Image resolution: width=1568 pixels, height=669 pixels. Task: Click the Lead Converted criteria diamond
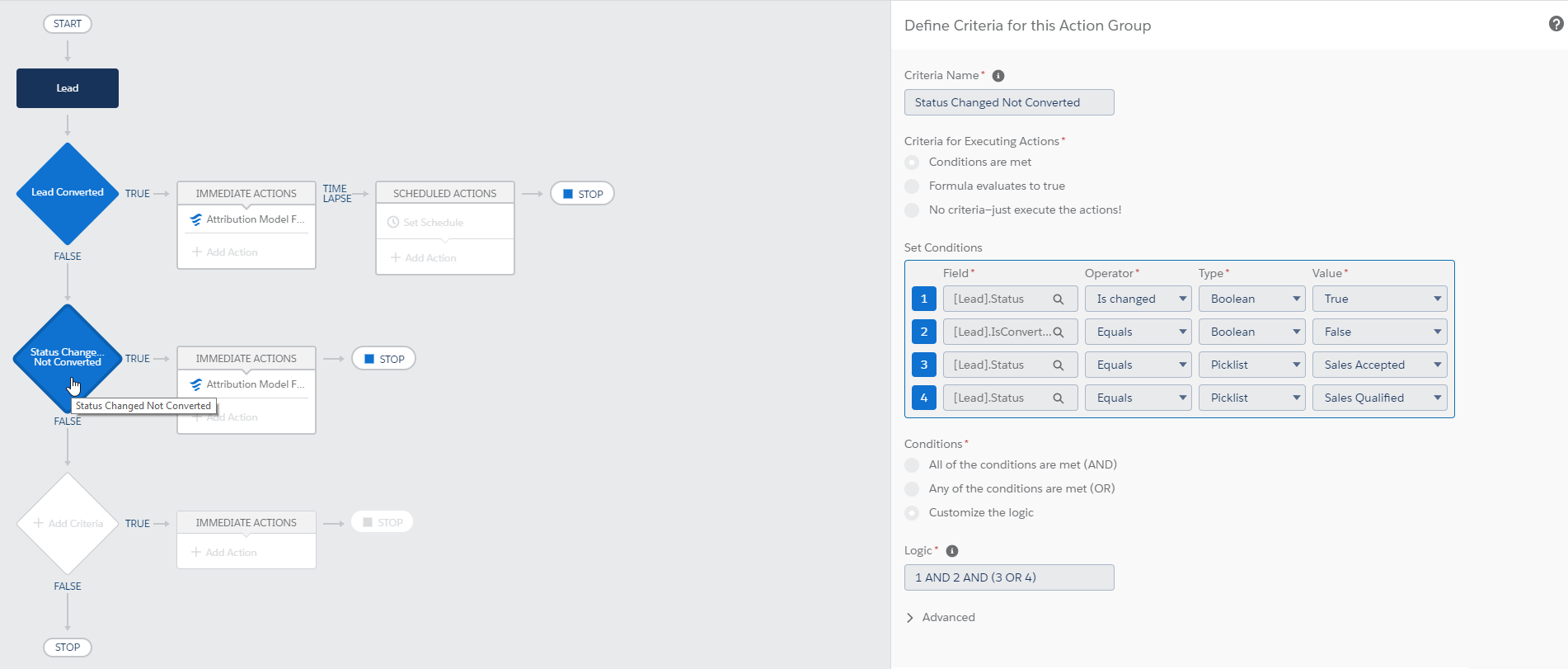point(67,193)
